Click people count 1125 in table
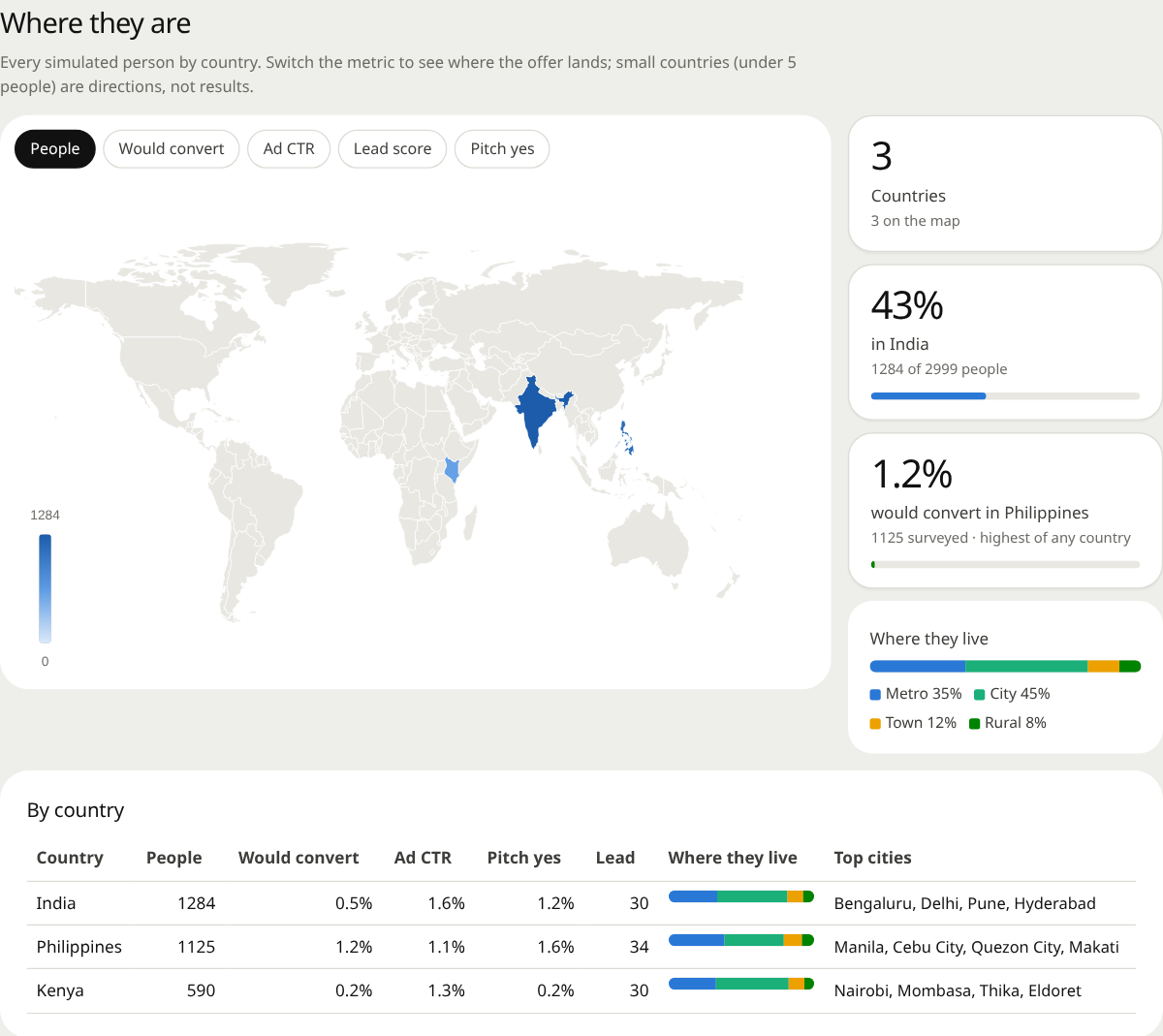 coord(196,947)
